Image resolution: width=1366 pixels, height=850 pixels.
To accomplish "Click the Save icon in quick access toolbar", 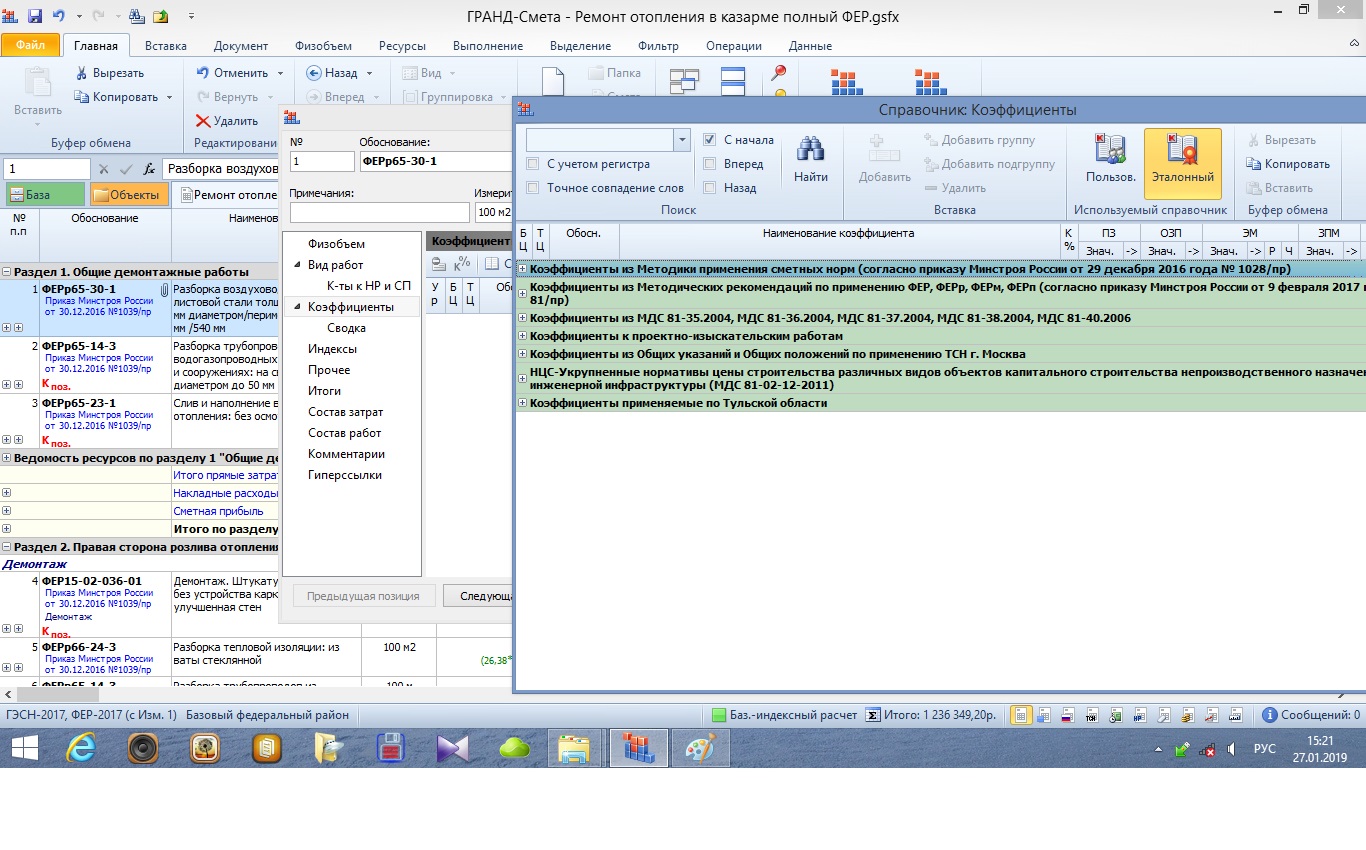I will click(x=36, y=16).
